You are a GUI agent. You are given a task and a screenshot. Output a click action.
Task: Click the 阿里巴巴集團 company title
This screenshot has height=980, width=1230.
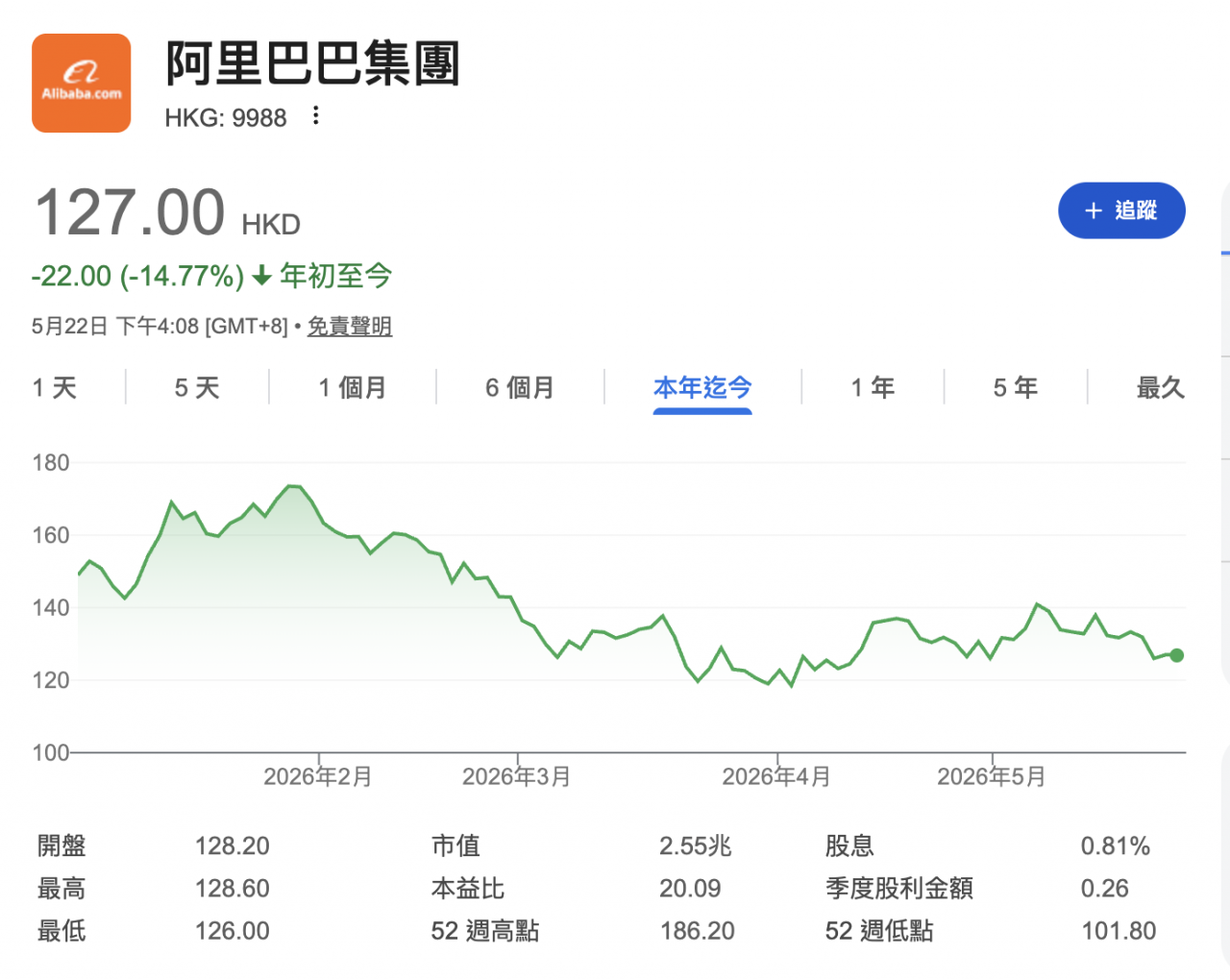point(313,64)
